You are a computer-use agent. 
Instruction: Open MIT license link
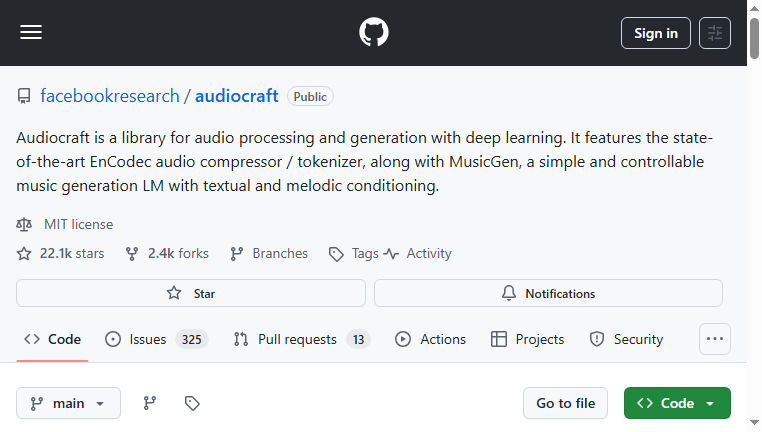point(78,225)
